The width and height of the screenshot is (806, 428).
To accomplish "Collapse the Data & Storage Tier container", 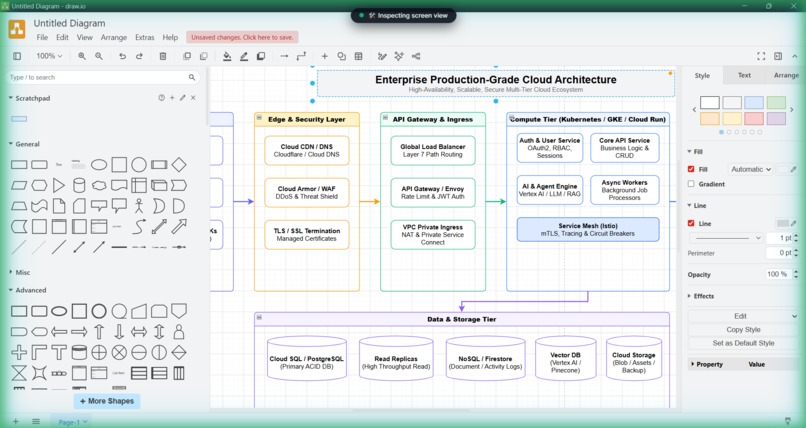I will (x=259, y=318).
